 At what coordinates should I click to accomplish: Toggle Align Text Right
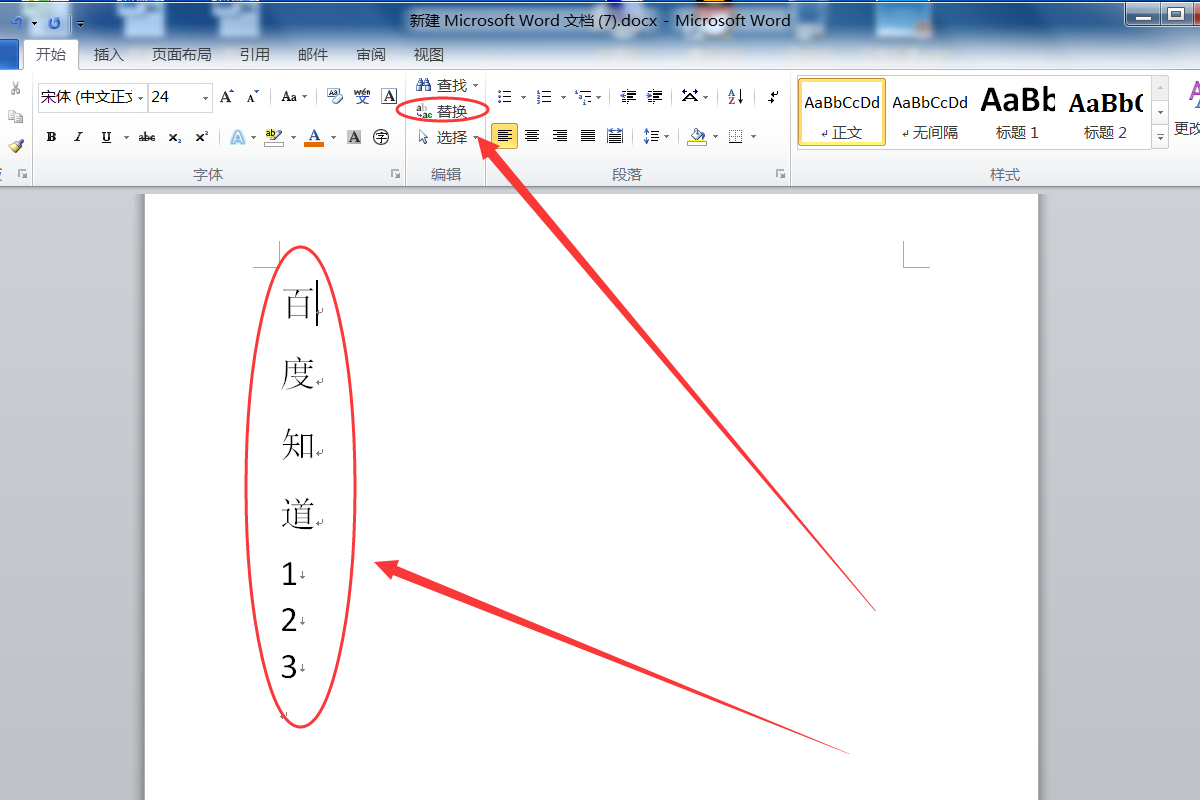click(x=559, y=136)
